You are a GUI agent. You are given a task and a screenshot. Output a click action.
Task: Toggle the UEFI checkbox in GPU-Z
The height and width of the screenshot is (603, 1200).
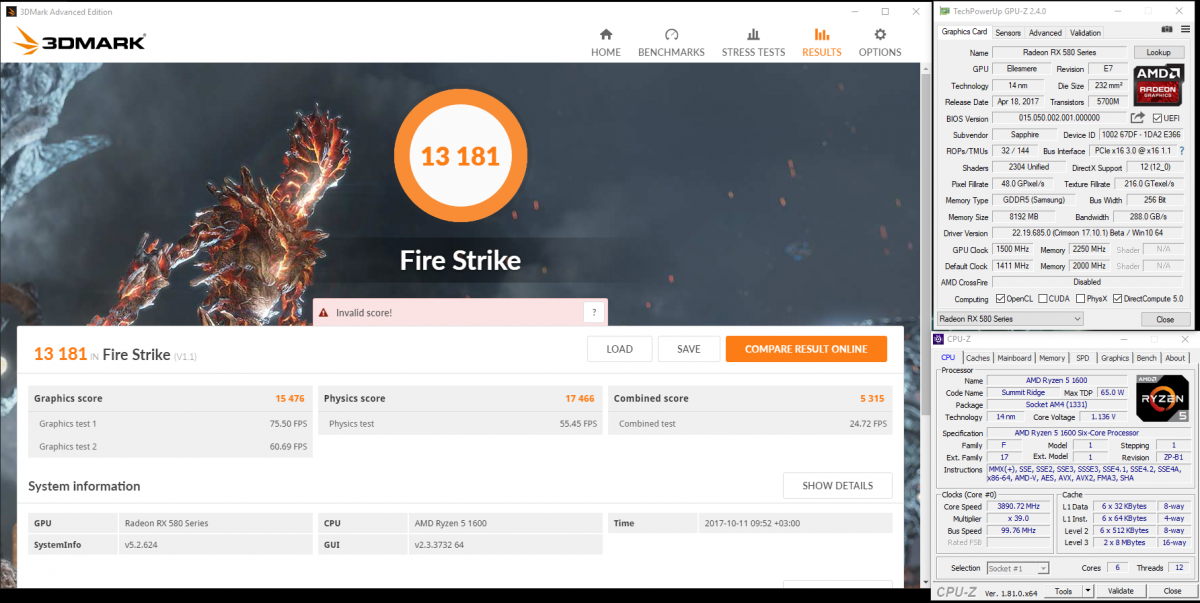pyautogui.click(x=1157, y=118)
